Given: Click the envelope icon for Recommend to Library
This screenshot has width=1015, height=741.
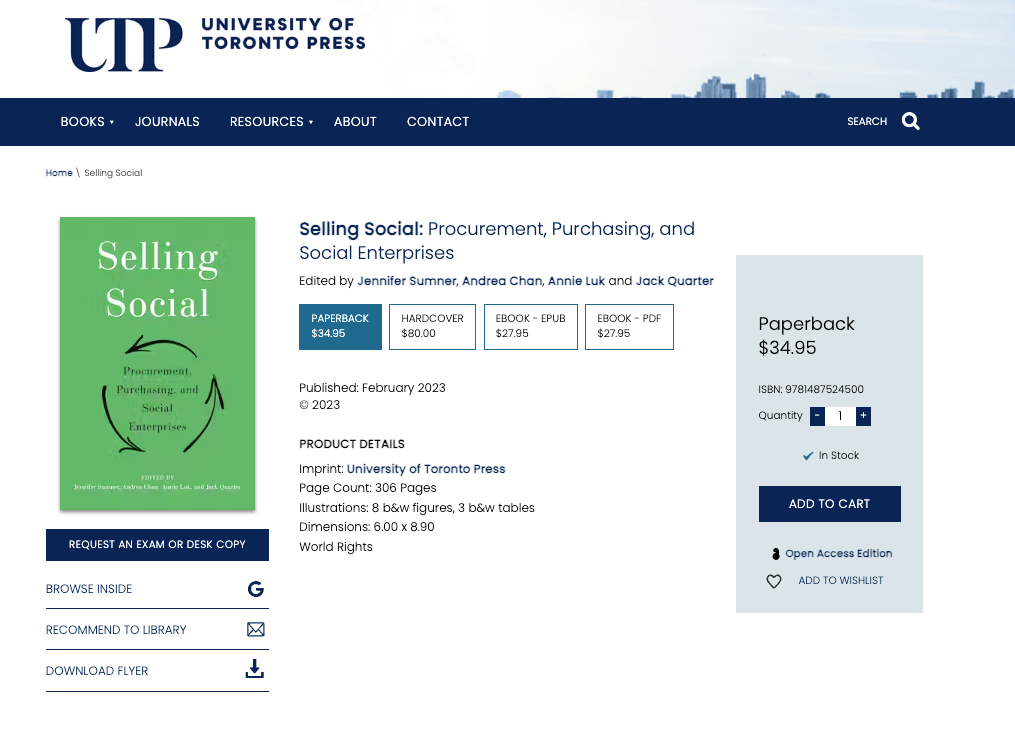Looking at the screenshot, I should tap(256, 629).
